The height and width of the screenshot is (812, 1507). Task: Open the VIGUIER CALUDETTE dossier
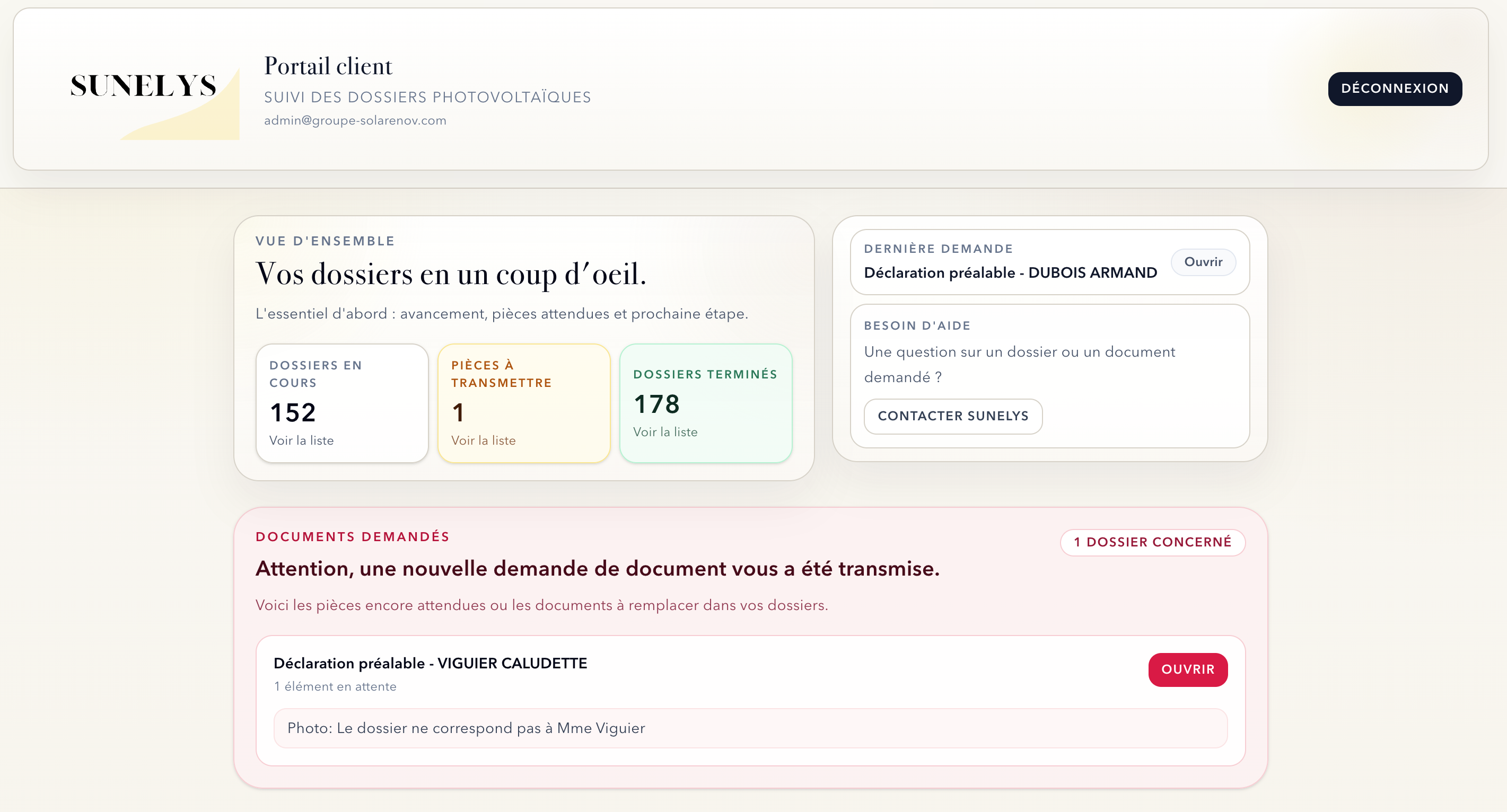click(1188, 669)
